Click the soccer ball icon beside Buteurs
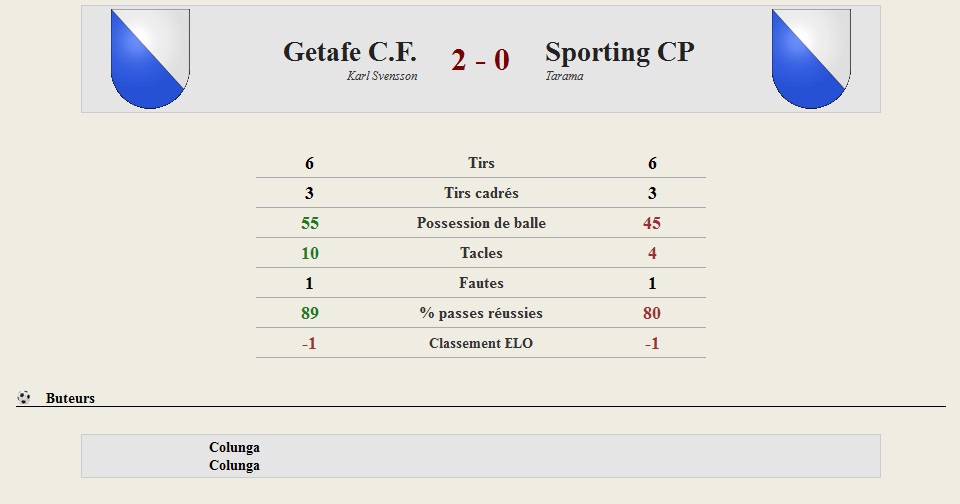960x504 pixels. [24, 397]
